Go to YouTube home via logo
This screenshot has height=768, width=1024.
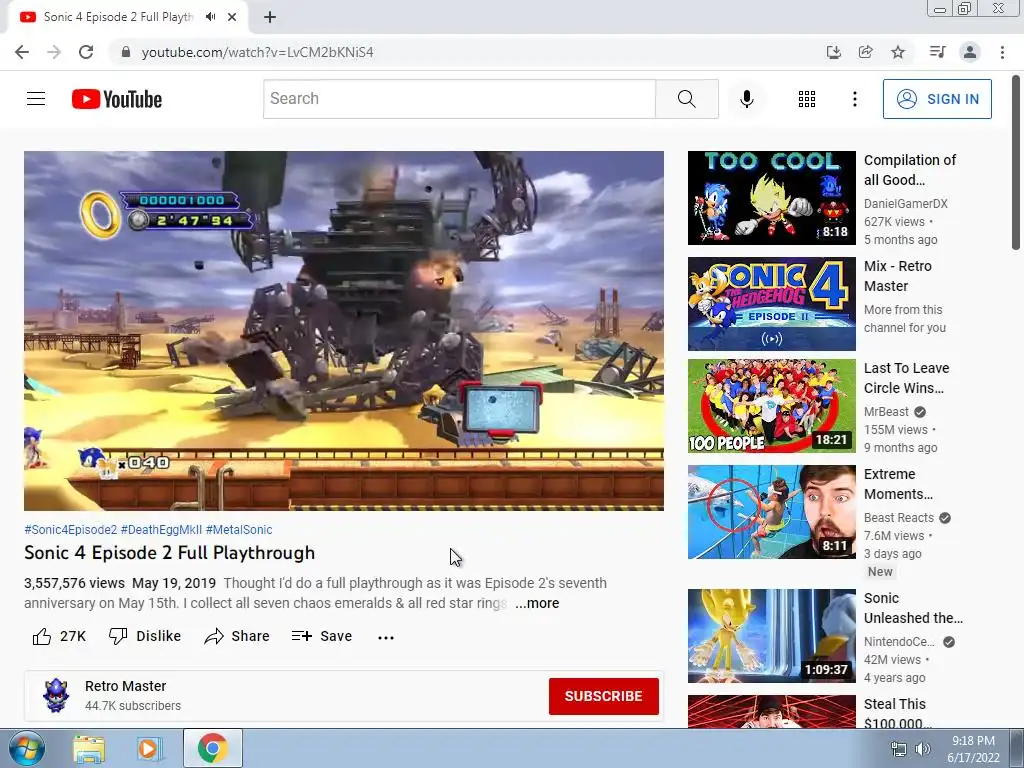tap(117, 99)
